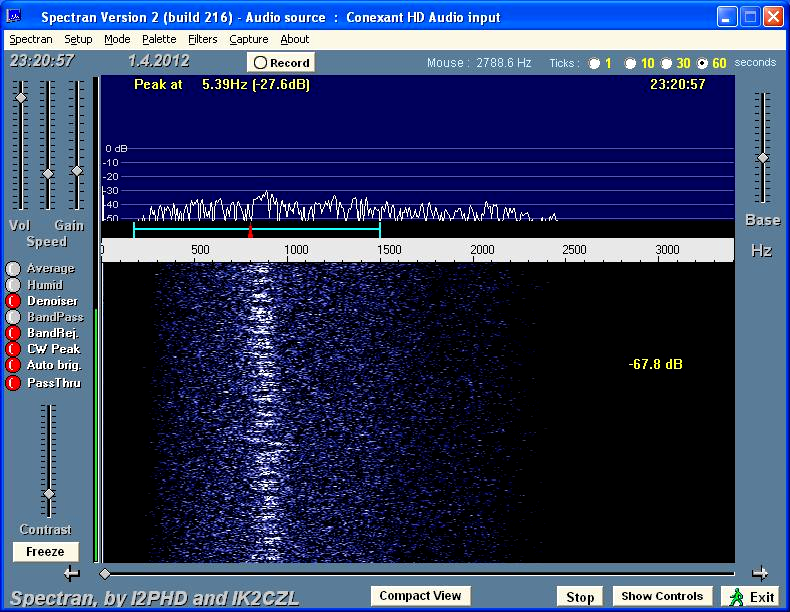
Task: Open the About menu
Action: click(x=295, y=39)
